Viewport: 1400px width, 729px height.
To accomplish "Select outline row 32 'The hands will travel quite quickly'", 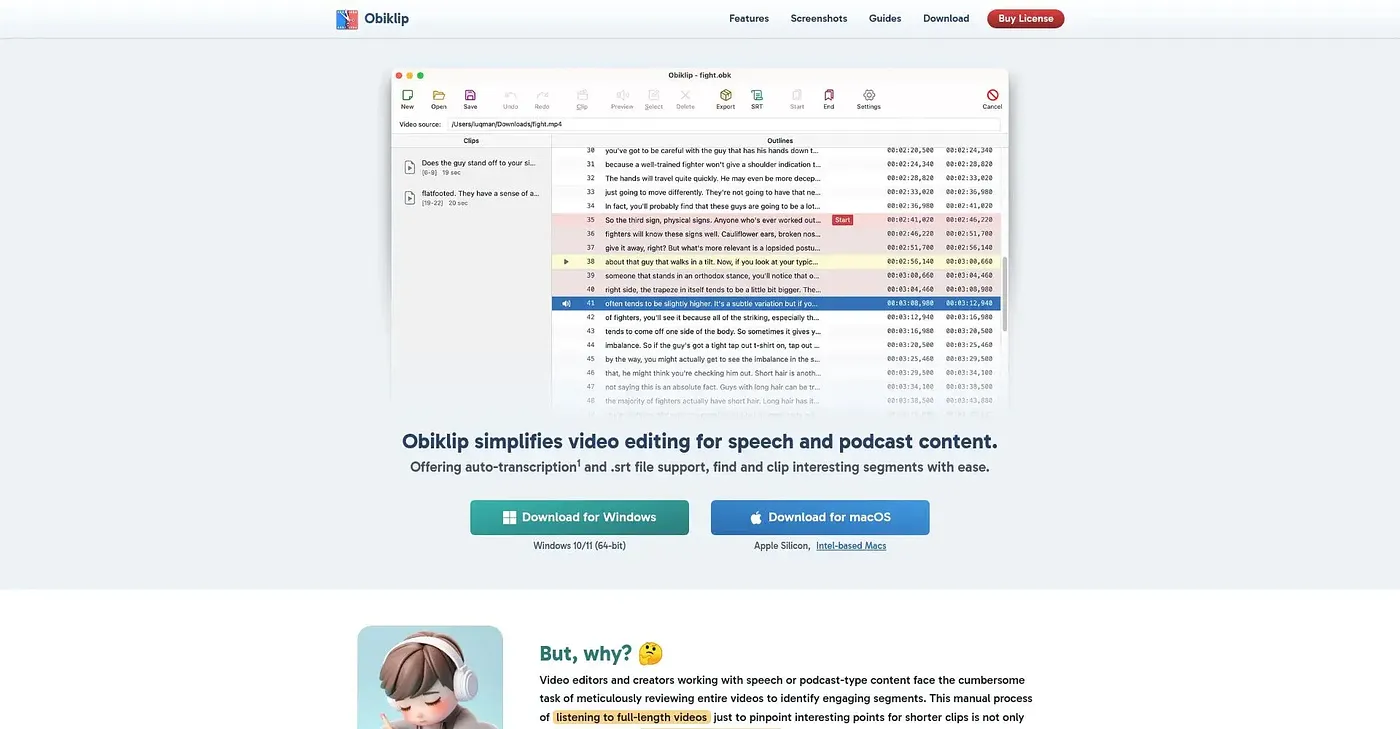I will pos(778,178).
